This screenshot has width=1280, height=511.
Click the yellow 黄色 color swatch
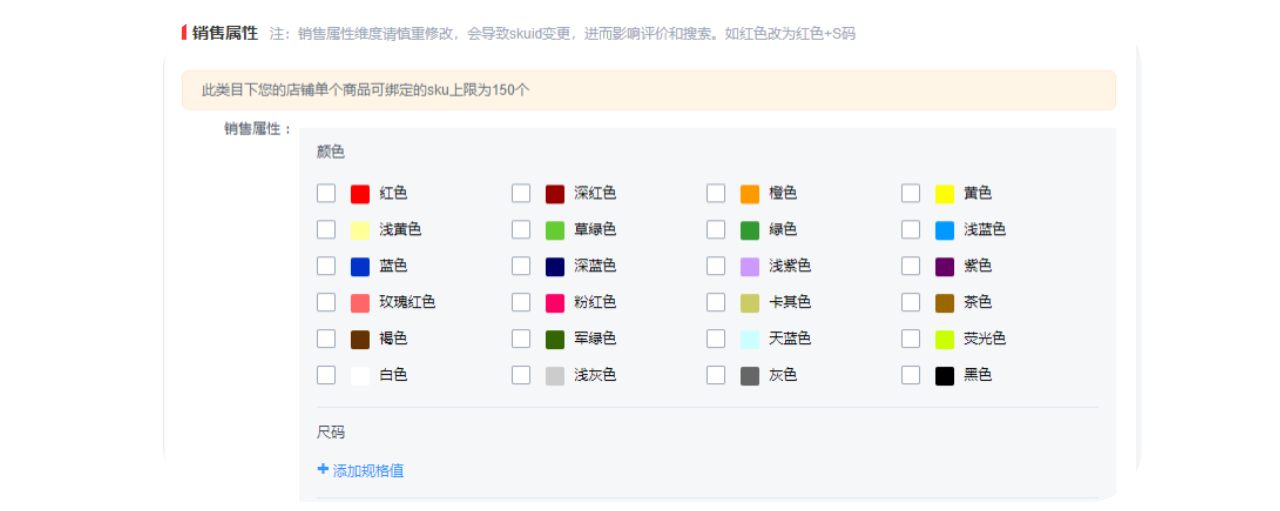coord(944,194)
